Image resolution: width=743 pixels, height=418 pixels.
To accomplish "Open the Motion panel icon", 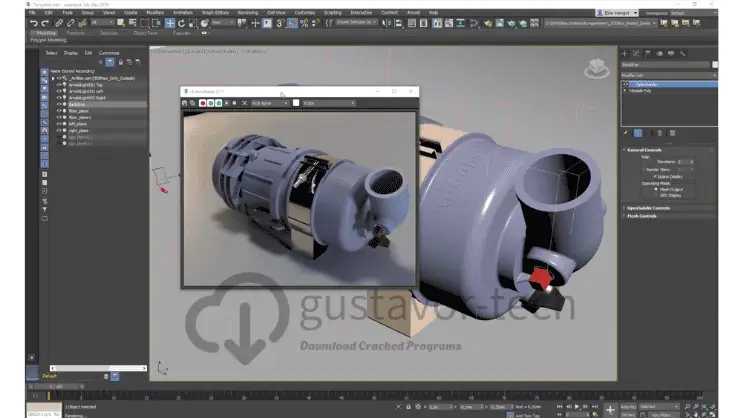I will coord(660,54).
